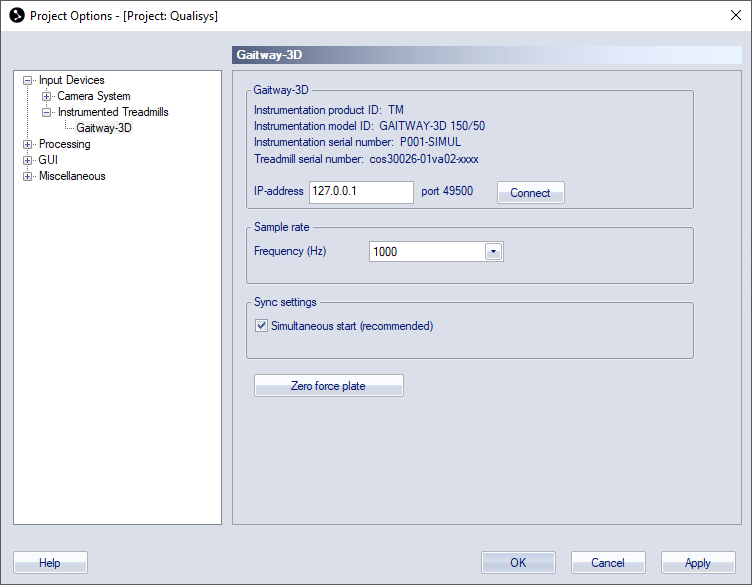This screenshot has width=752, height=585.
Task: Apply the current settings
Action: 698,562
